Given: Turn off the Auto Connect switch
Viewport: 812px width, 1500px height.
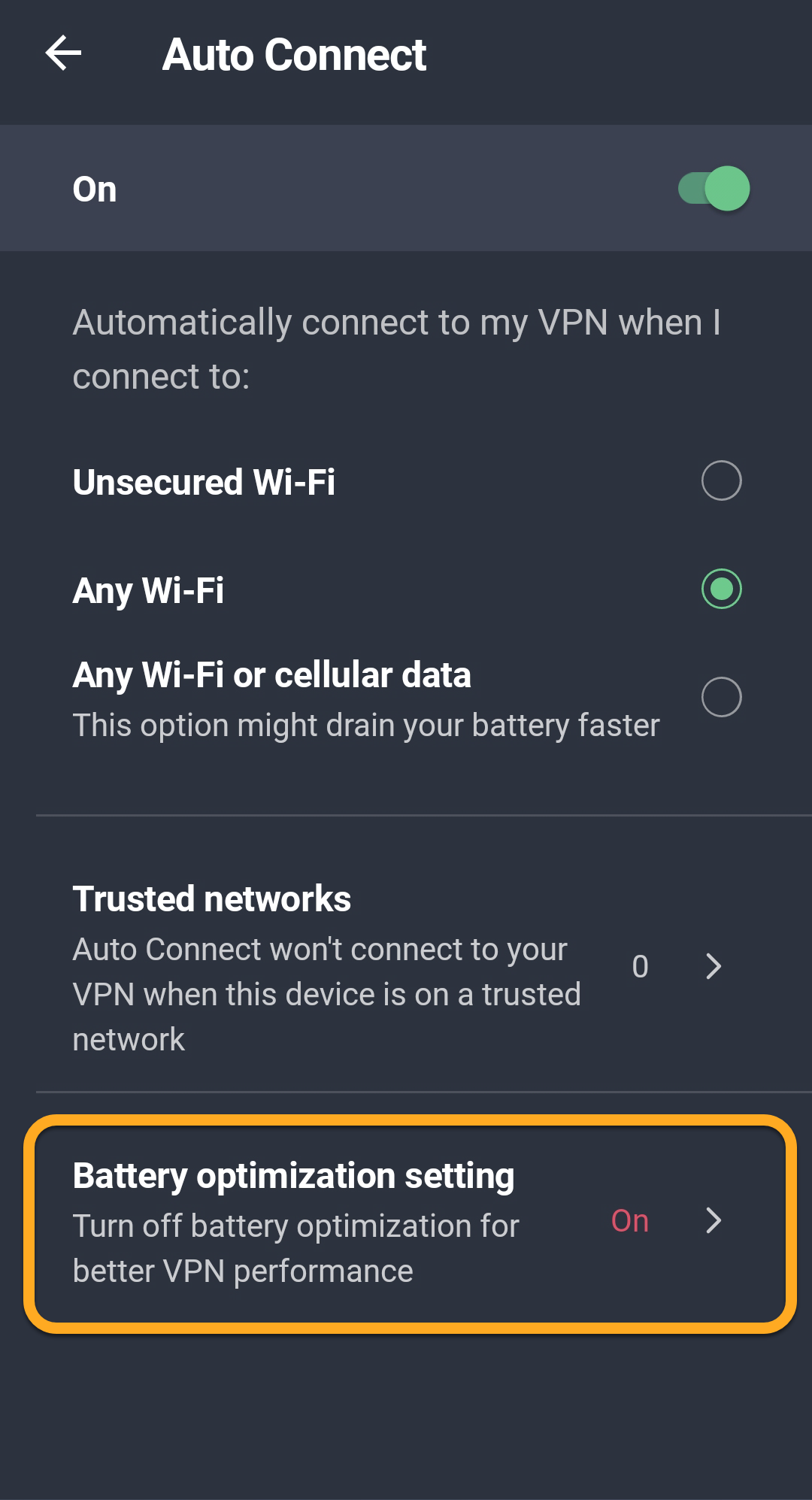Looking at the screenshot, I should pyautogui.click(x=714, y=189).
